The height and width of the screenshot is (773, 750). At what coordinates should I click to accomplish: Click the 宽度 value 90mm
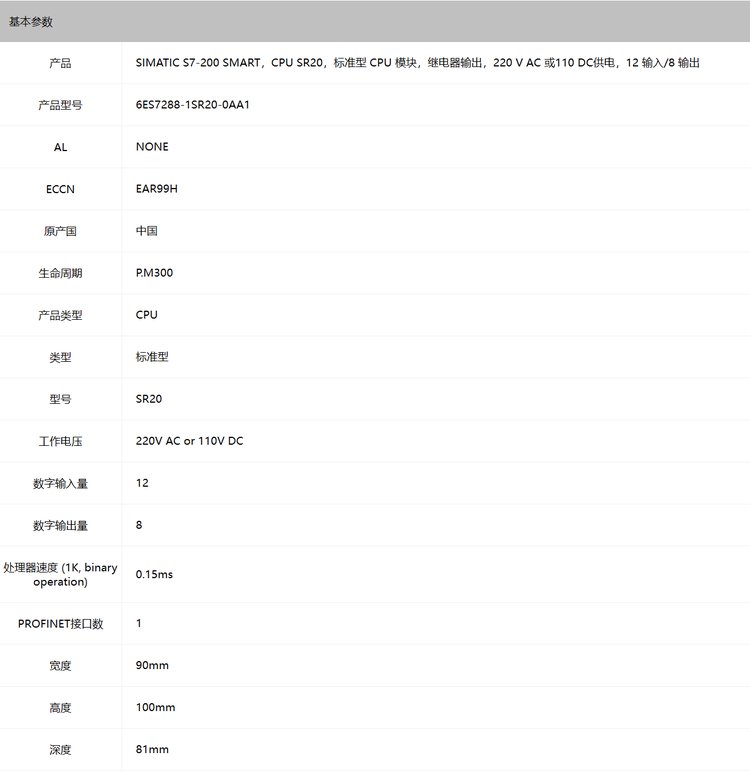(x=152, y=665)
